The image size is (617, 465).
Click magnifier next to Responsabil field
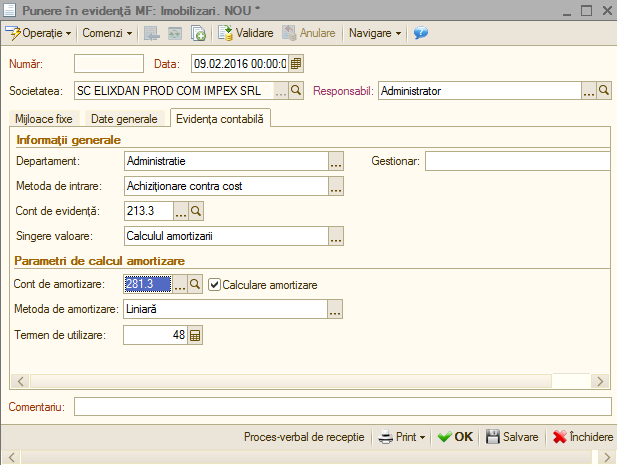coord(604,91)
